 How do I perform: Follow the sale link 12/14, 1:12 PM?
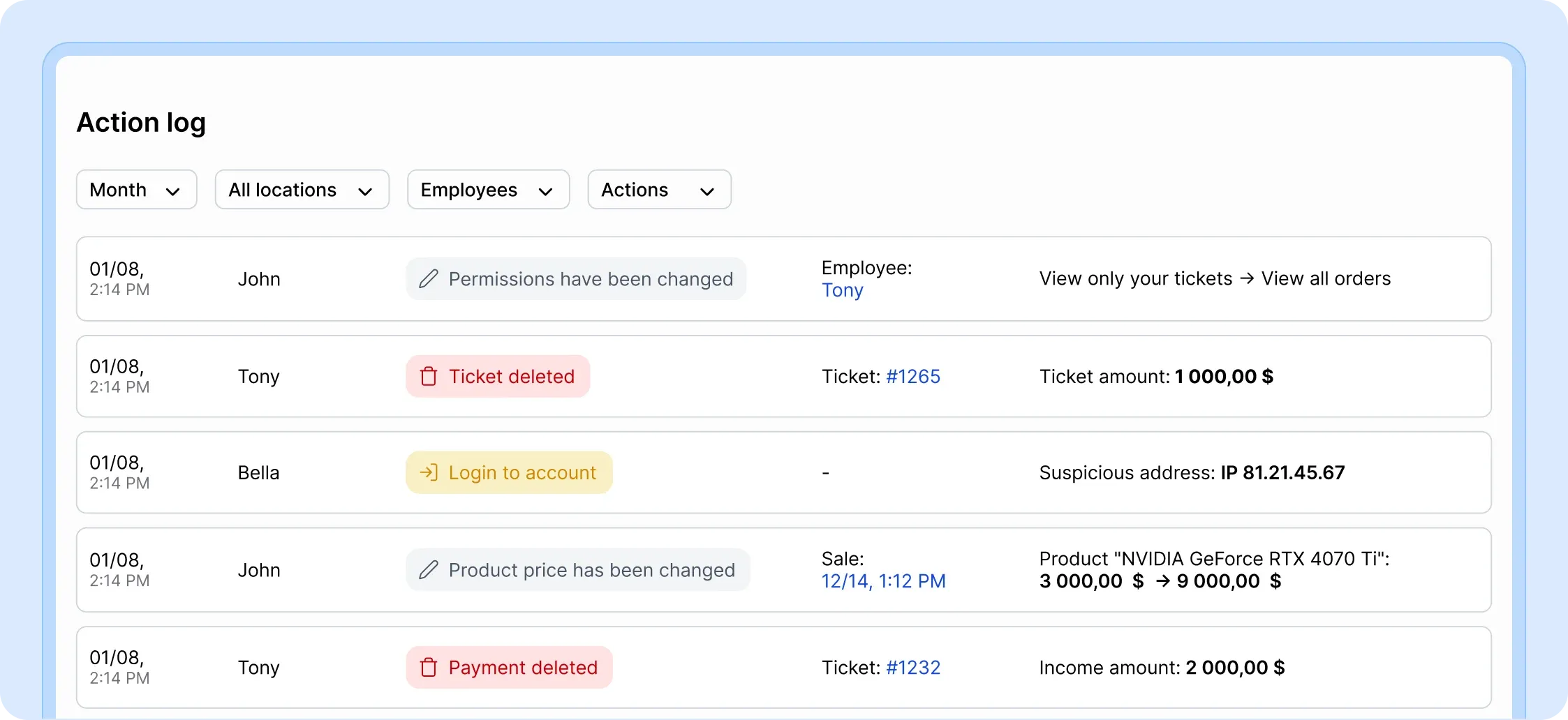(884, 580)
